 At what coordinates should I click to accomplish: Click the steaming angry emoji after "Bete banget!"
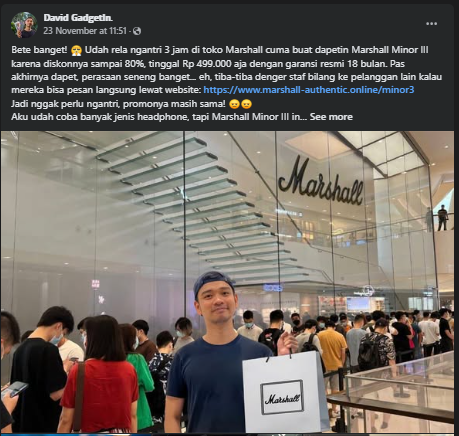[x=76, y=50]
